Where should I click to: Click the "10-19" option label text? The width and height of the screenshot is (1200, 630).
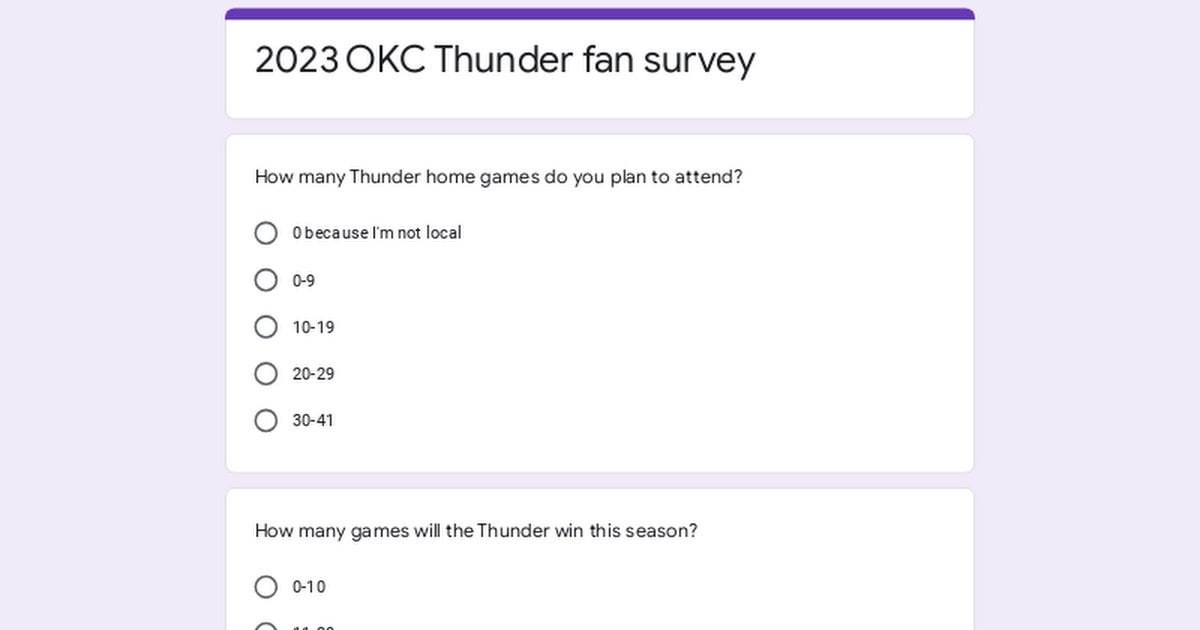[x=313, y=328]
